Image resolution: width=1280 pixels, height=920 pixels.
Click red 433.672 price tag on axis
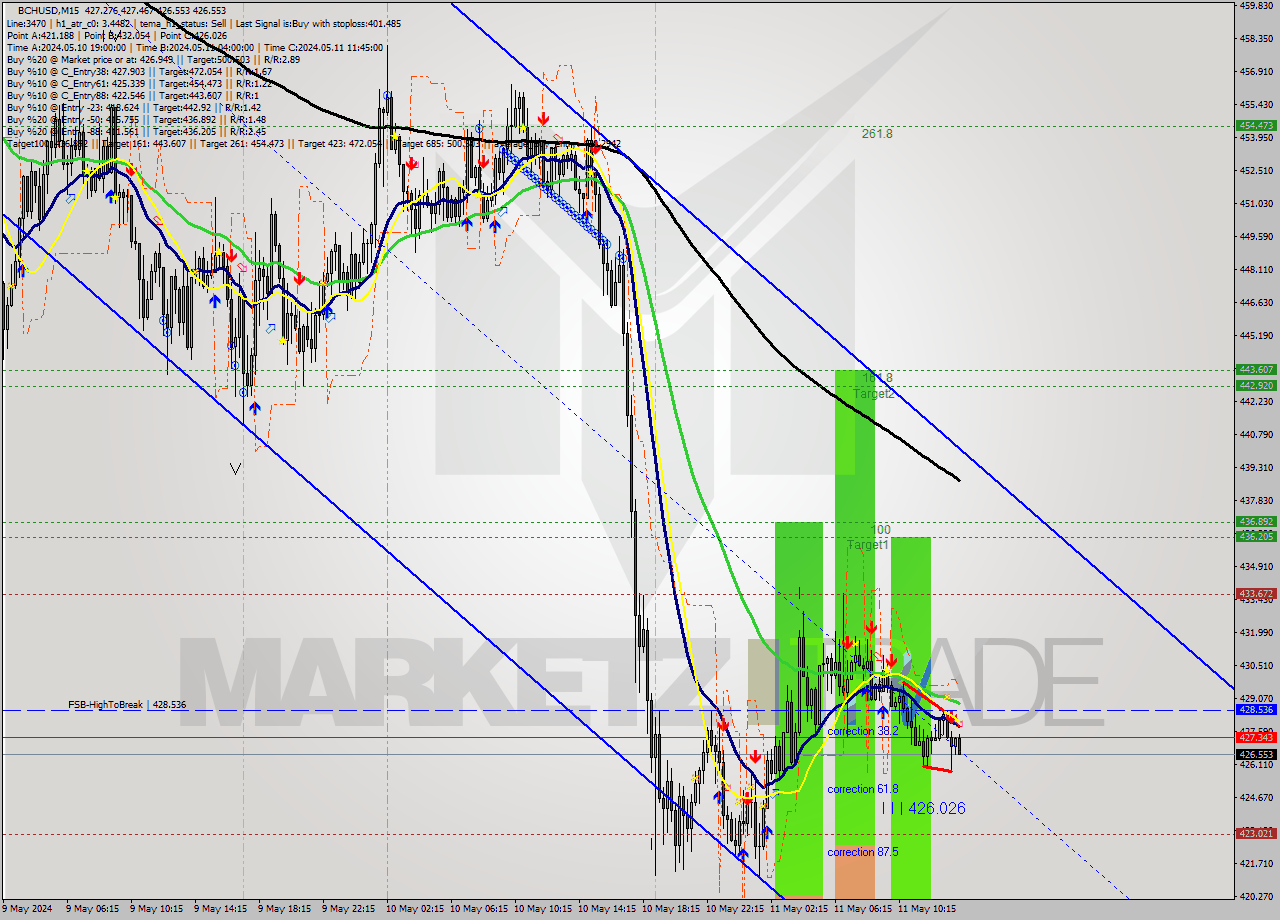[1256, 593]
